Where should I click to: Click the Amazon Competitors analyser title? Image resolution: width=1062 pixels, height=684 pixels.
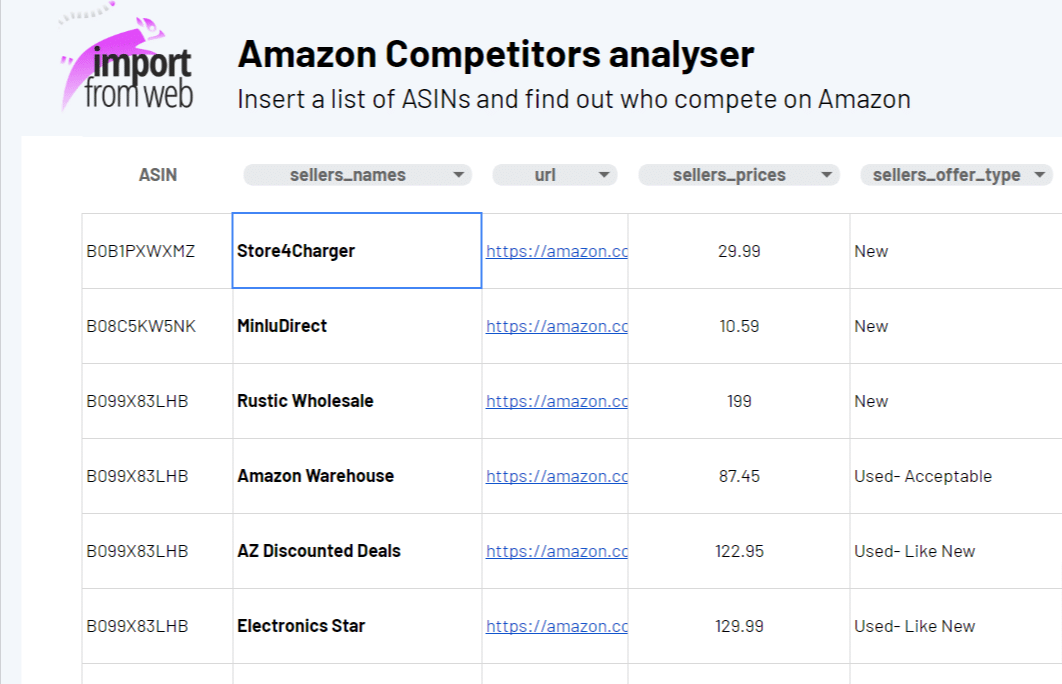[x=496, y=54]
